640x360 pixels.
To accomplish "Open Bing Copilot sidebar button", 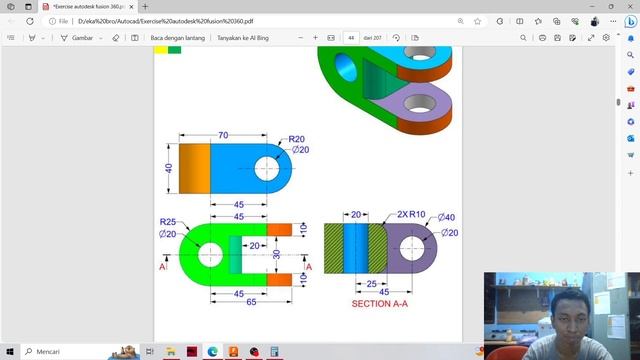I will pos(631,22).
